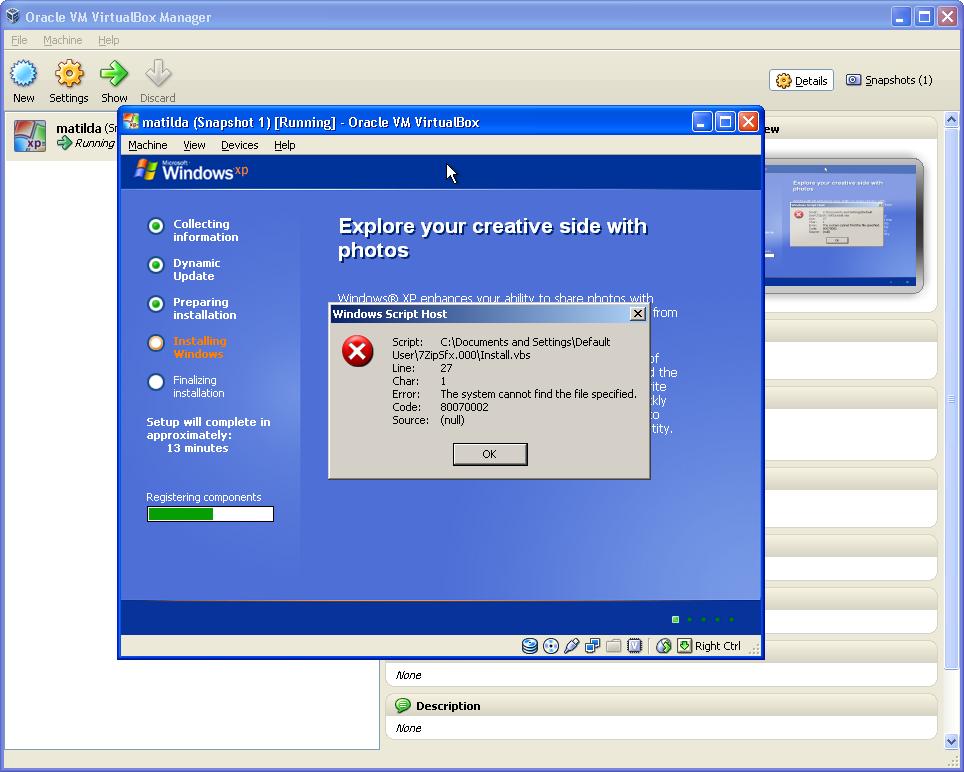This screenshot has height=772, width=964.
Task: Close the Windows Script Host dialog
Action: click(638, 313)
